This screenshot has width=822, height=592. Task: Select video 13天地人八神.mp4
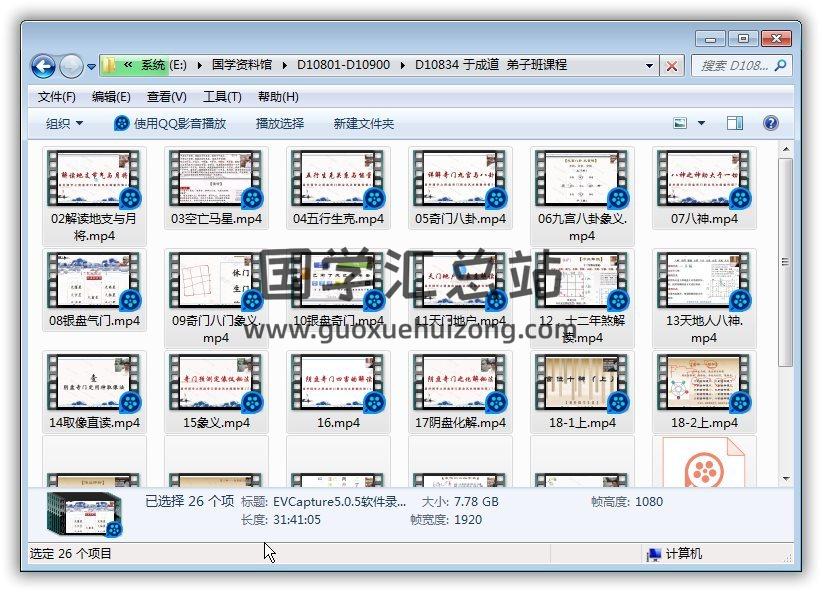[704, 298]
